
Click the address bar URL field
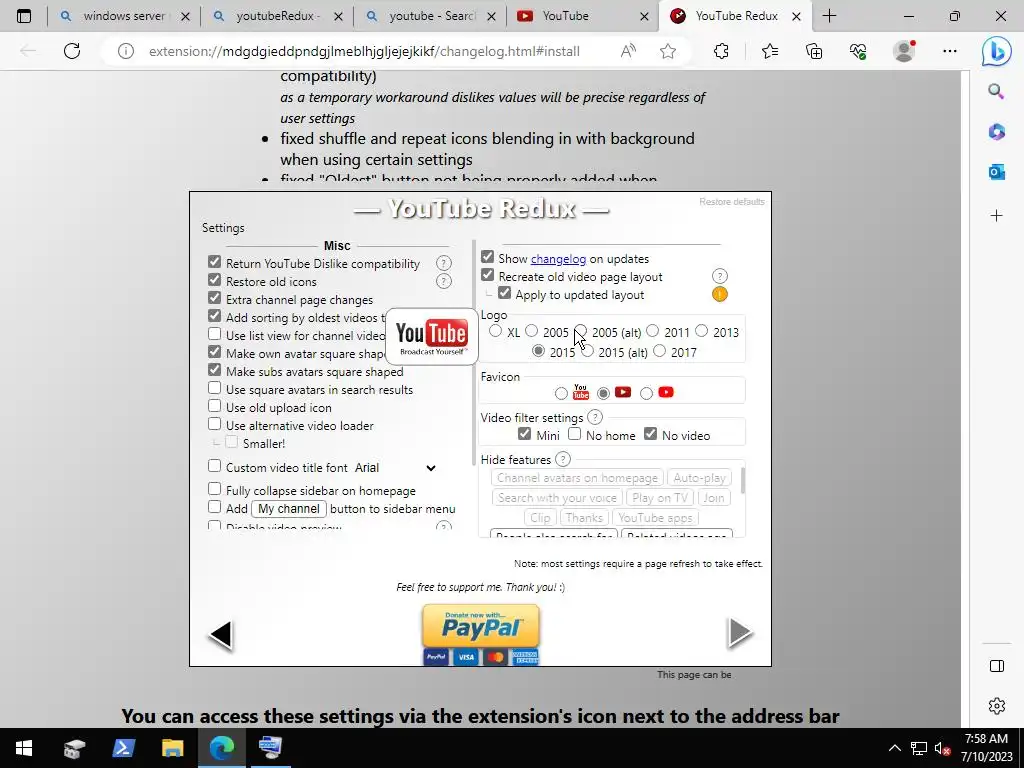[x=364, y=51]
